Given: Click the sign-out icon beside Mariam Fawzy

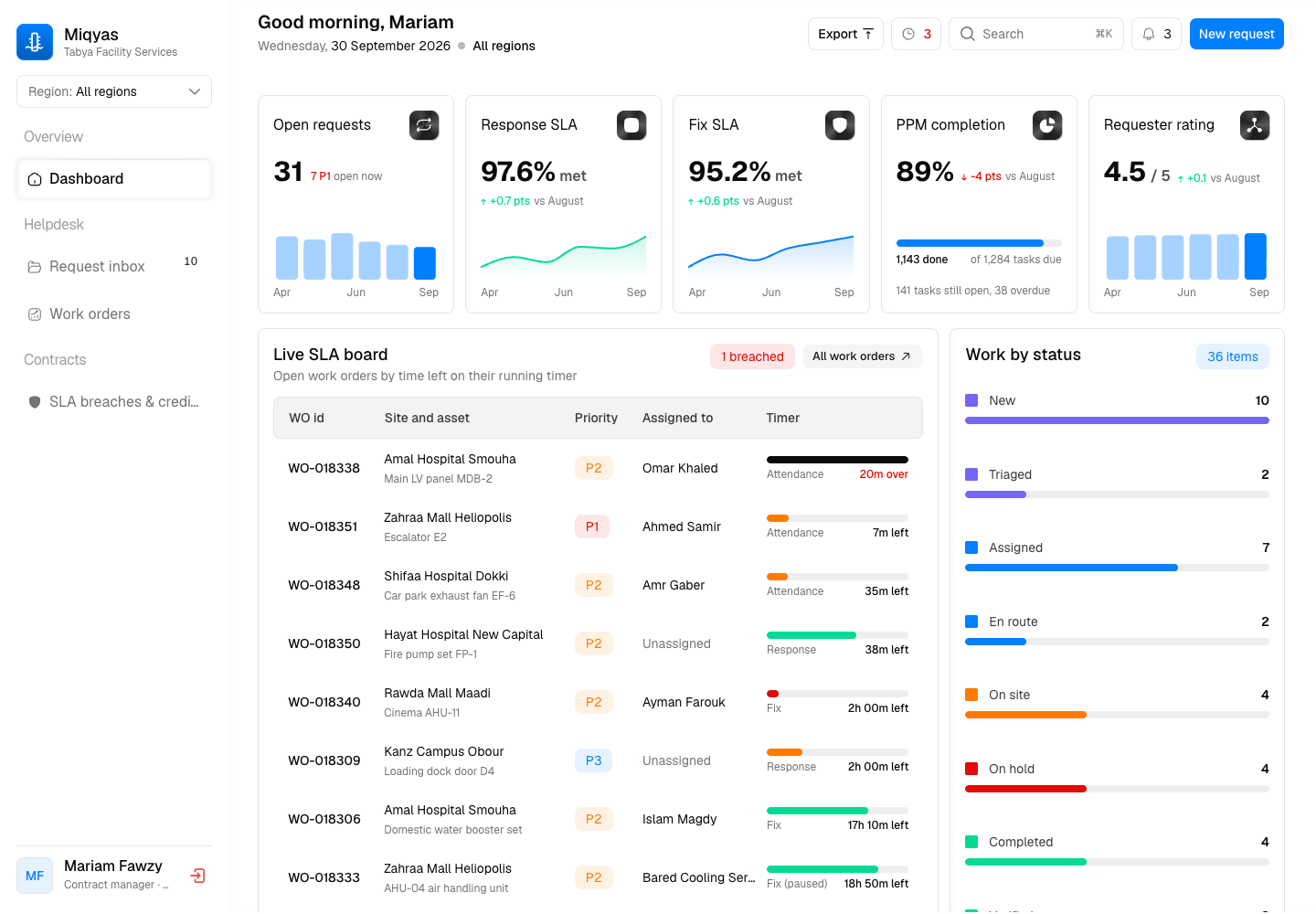Looking at the screenshot, I should coord(197,876).
